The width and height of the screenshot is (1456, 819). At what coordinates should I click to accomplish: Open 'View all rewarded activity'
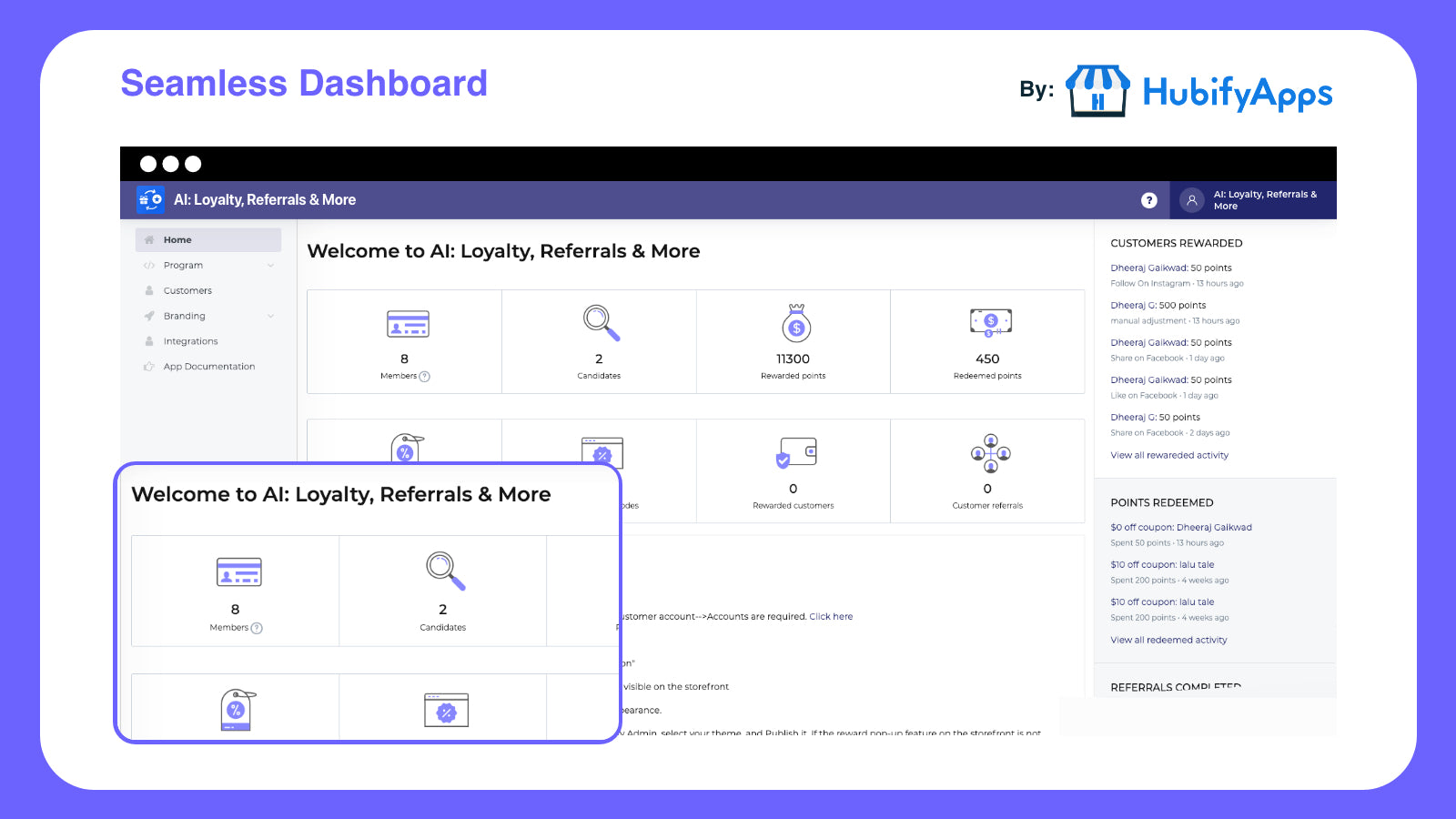click(x=1168, y=455)
